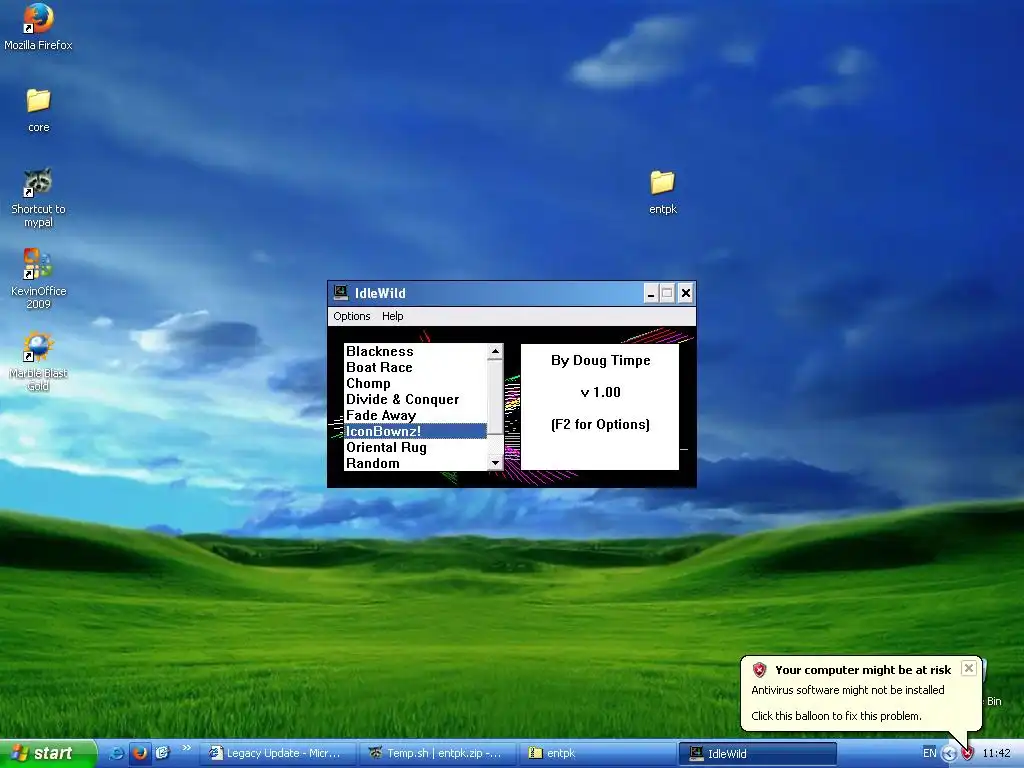The image size is (1024, 768).
Task: Select Chomp in the screensaver list
Action: click(x=415, y=383)
